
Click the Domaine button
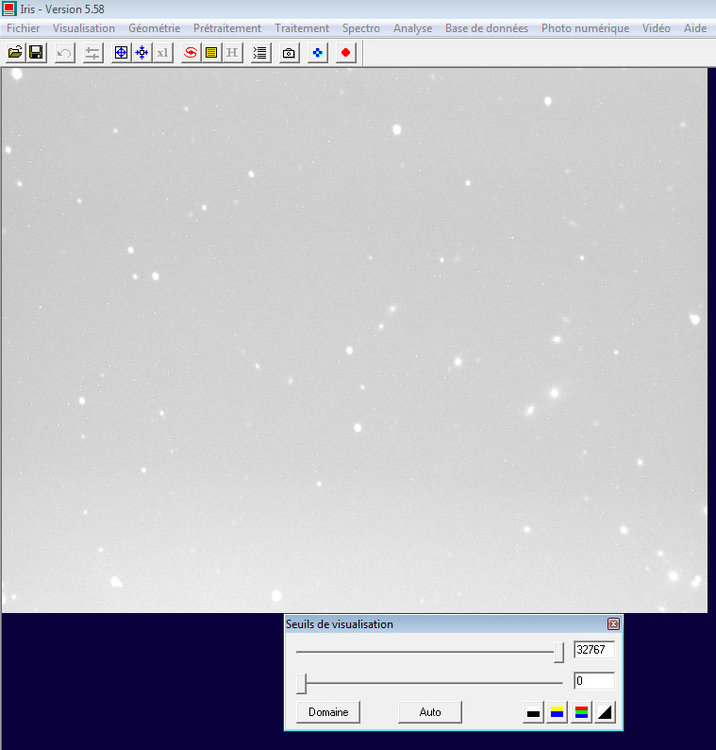click(x=328, y=712)
